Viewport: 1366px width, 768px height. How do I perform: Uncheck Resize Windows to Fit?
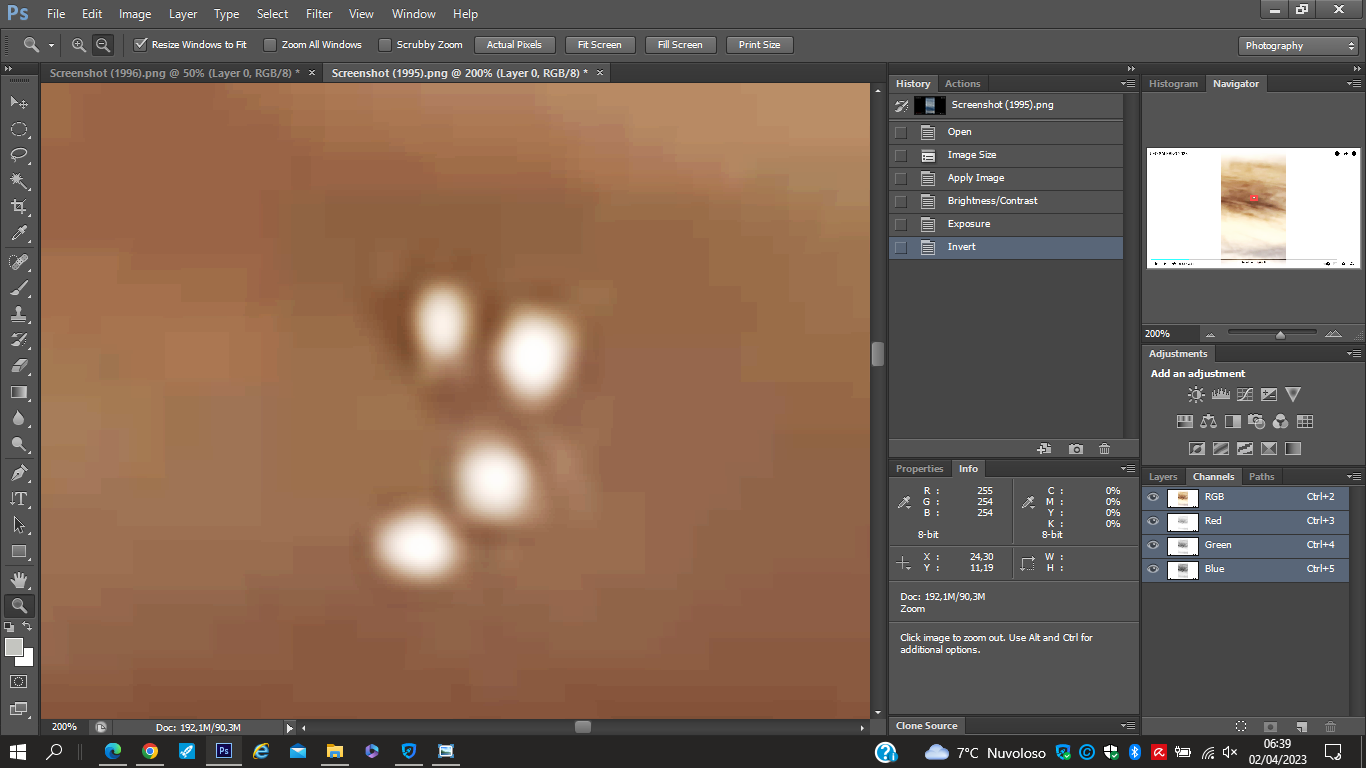141,45
